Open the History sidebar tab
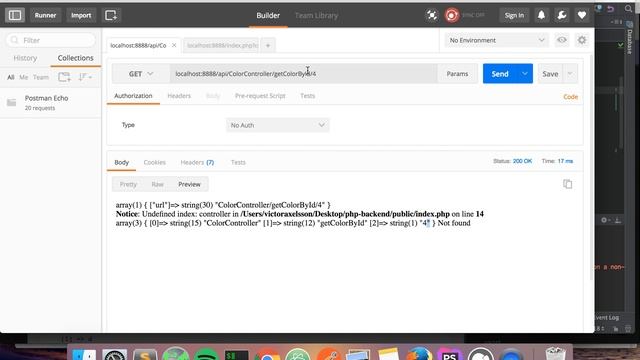The width and height of the screenshot is (640, 360). pyautogui.click(x=25, y=58)
